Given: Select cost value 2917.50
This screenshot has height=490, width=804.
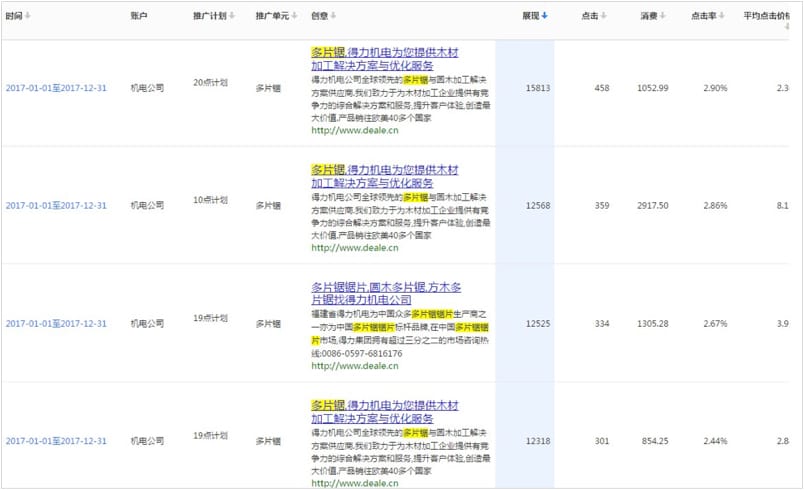Looking at the screenshot, I should pos(653,206).
